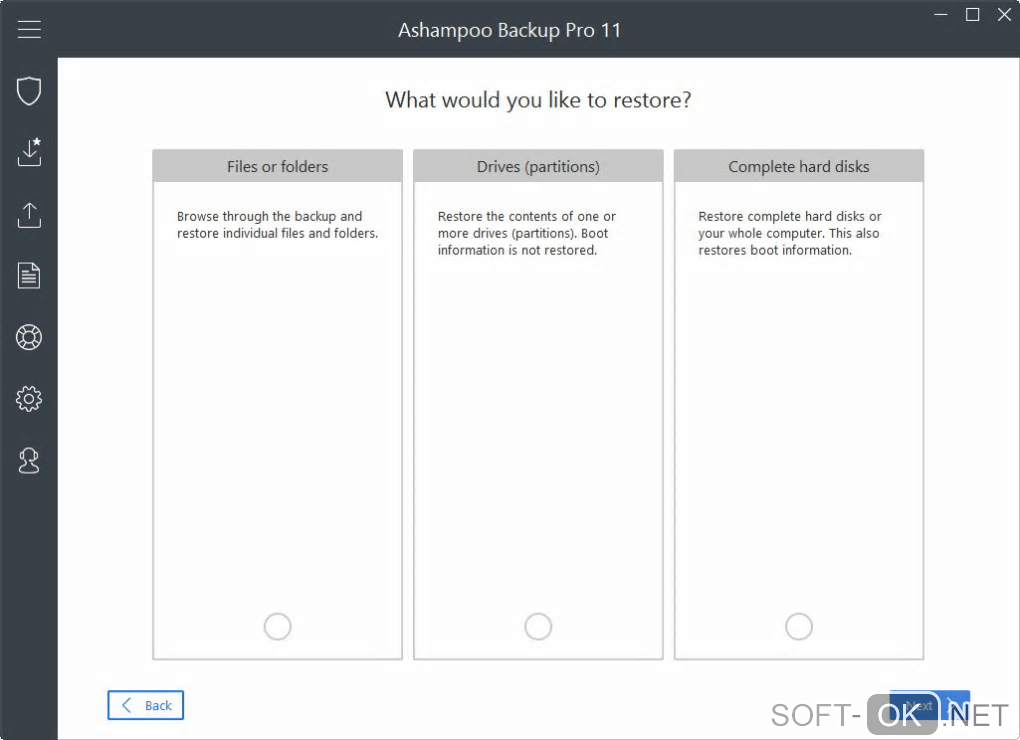
Task: Select the Drives (partitions) radio button
Action: click(538, 627)
